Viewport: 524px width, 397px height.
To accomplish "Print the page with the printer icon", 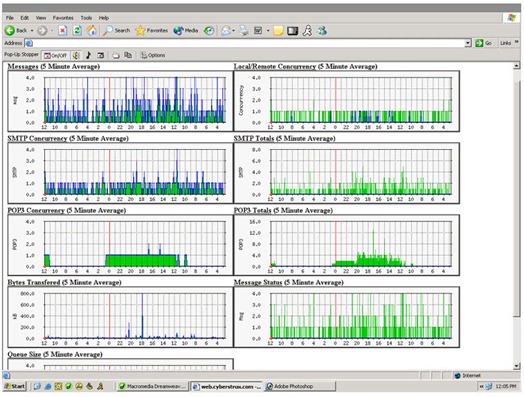I will (244, 31).
